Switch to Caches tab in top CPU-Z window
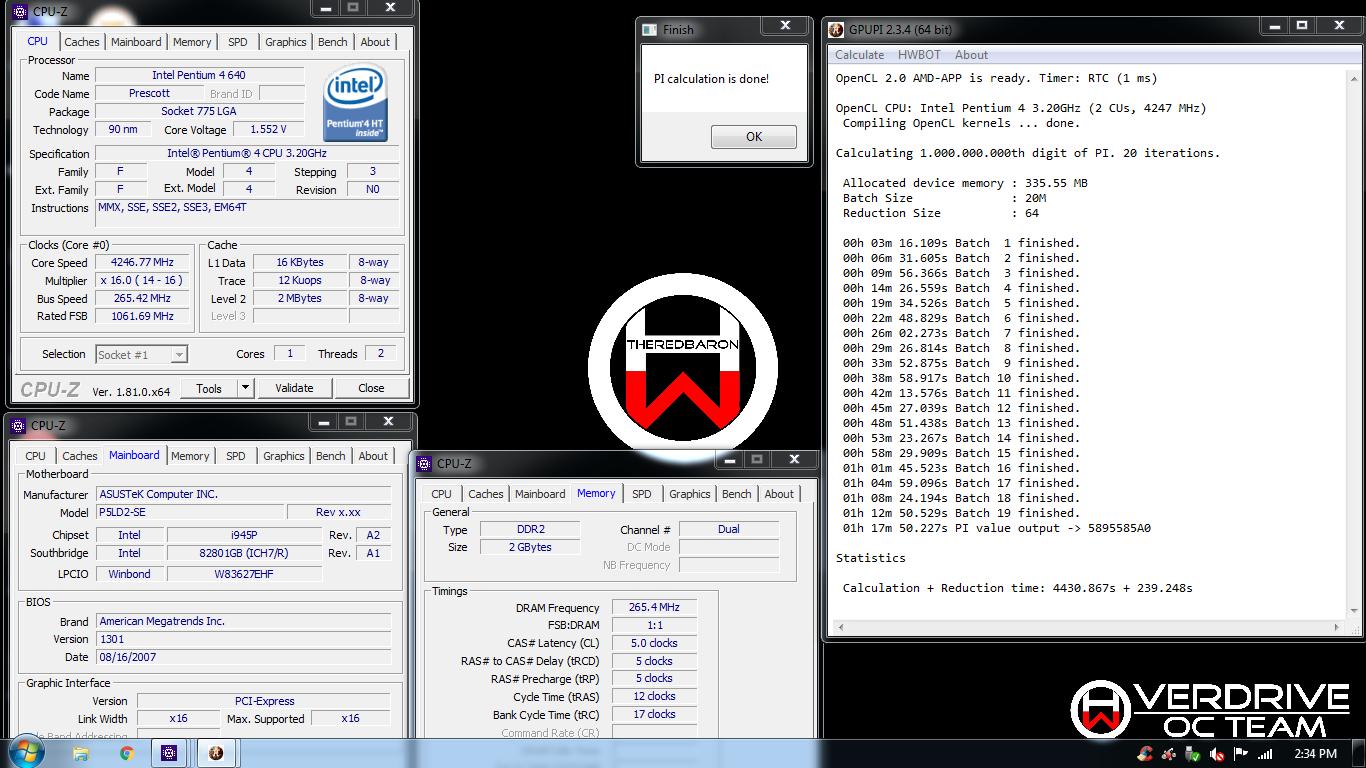The height and width of the screenshot is (768, 1366). tap(82, 42)
